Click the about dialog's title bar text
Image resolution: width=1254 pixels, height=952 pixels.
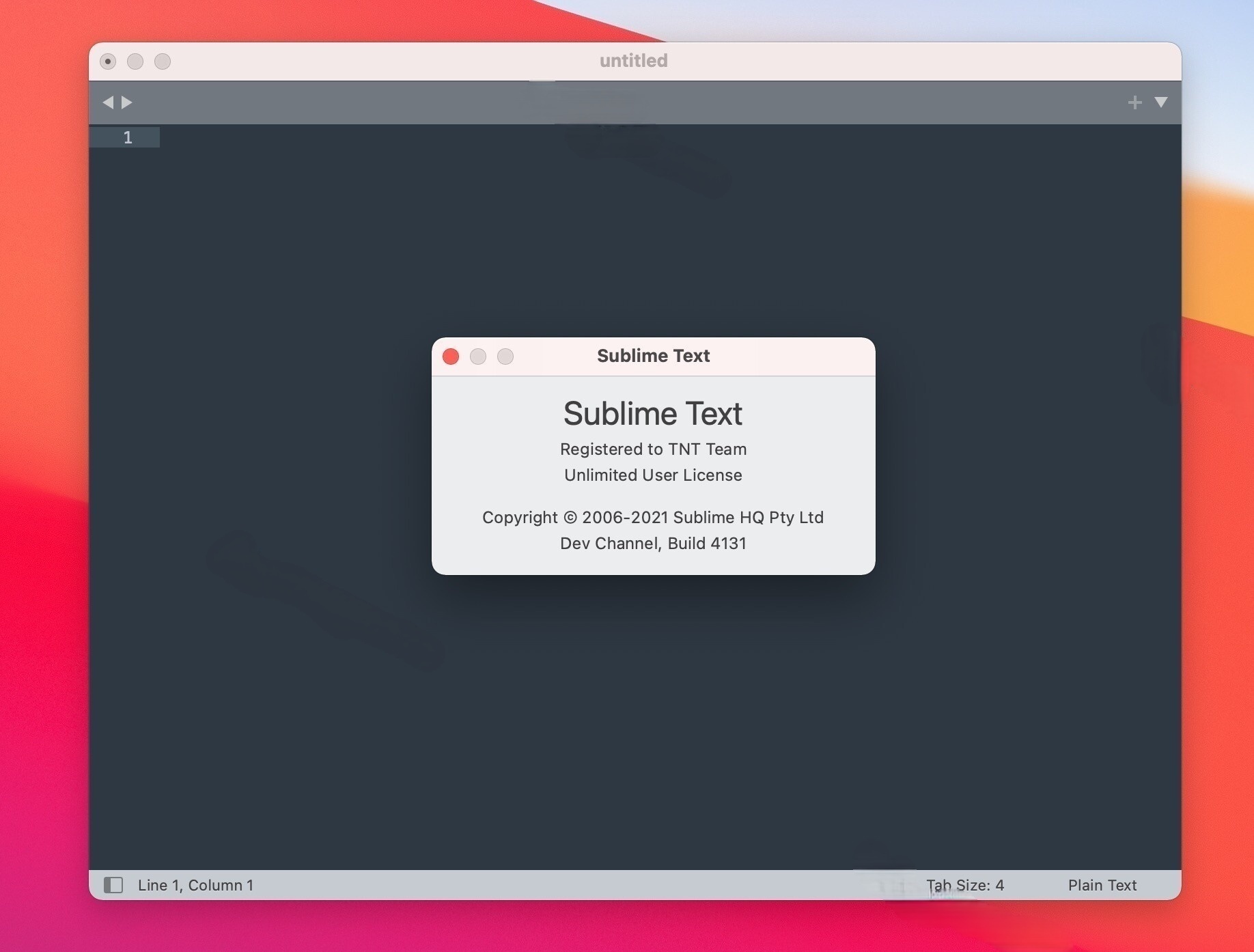tap(653, 356)
